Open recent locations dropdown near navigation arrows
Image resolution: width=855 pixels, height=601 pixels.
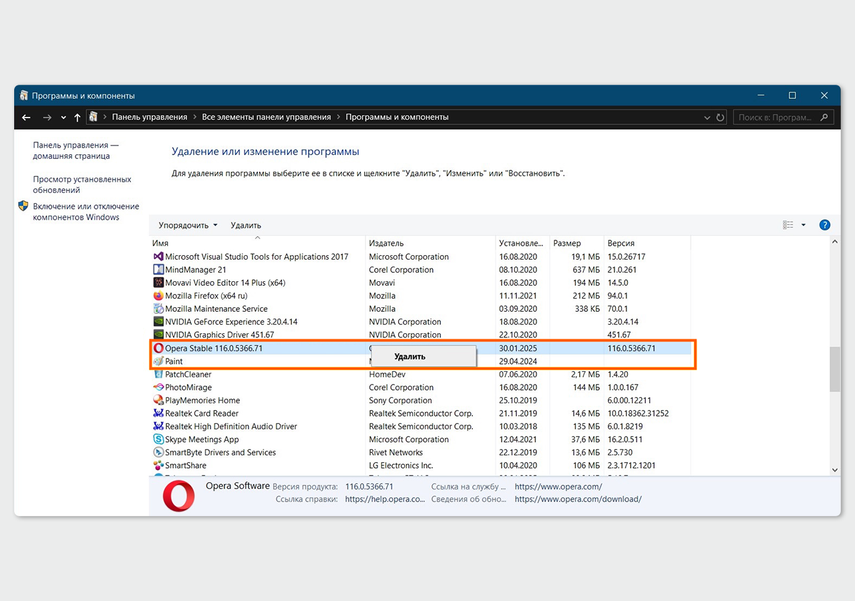(63, 117)
